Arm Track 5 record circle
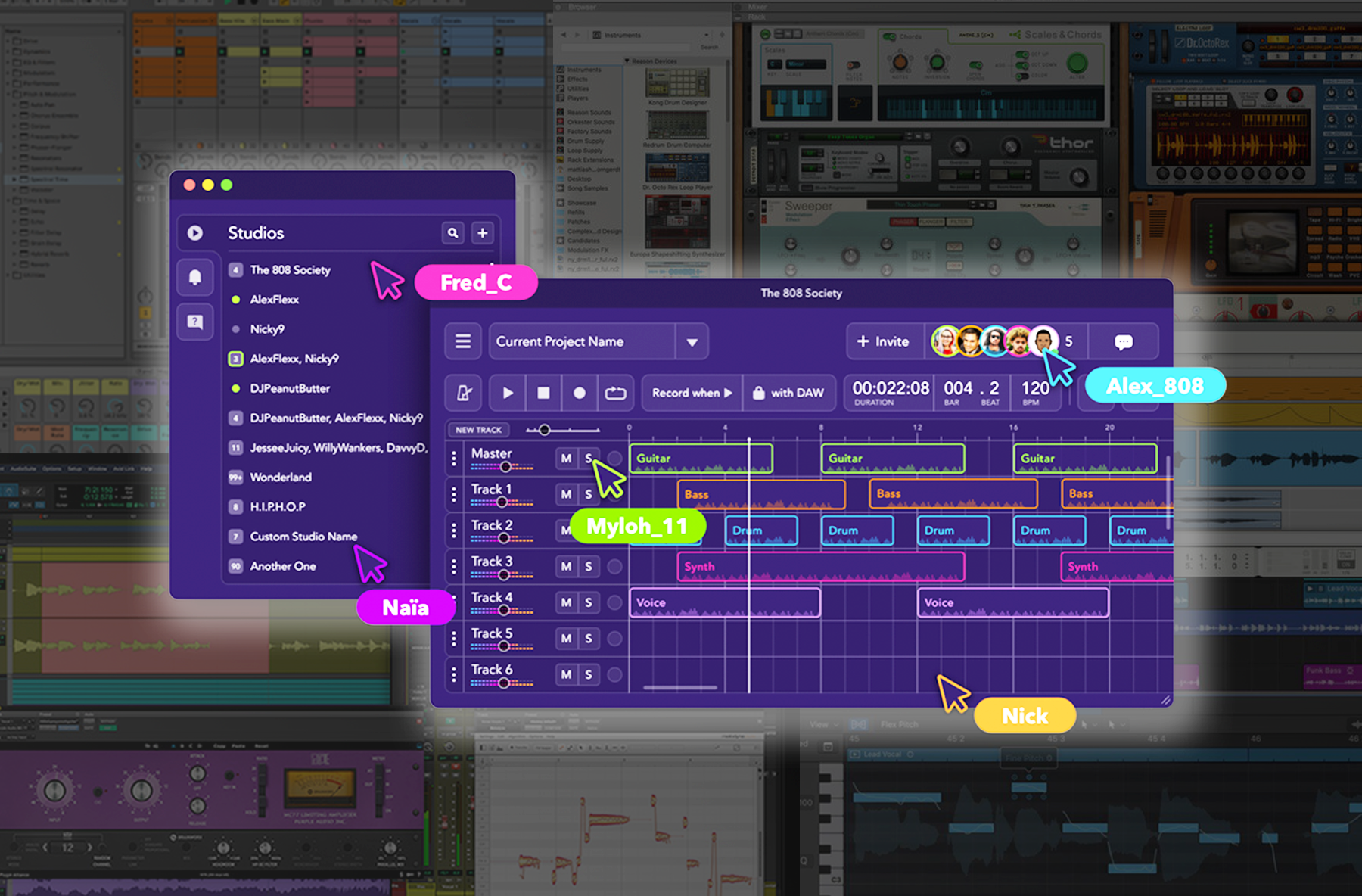Viewport: 1362px width, 896px height. pos(614,639)
